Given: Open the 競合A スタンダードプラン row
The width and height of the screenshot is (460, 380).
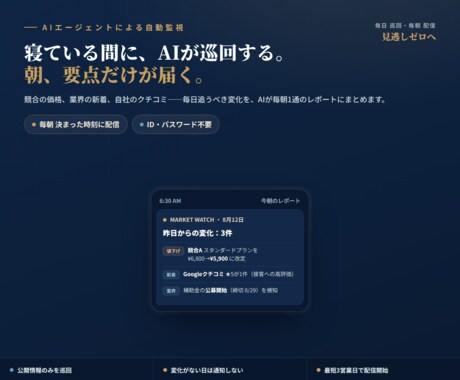Looking at the screenshot, I should [229, 254].
